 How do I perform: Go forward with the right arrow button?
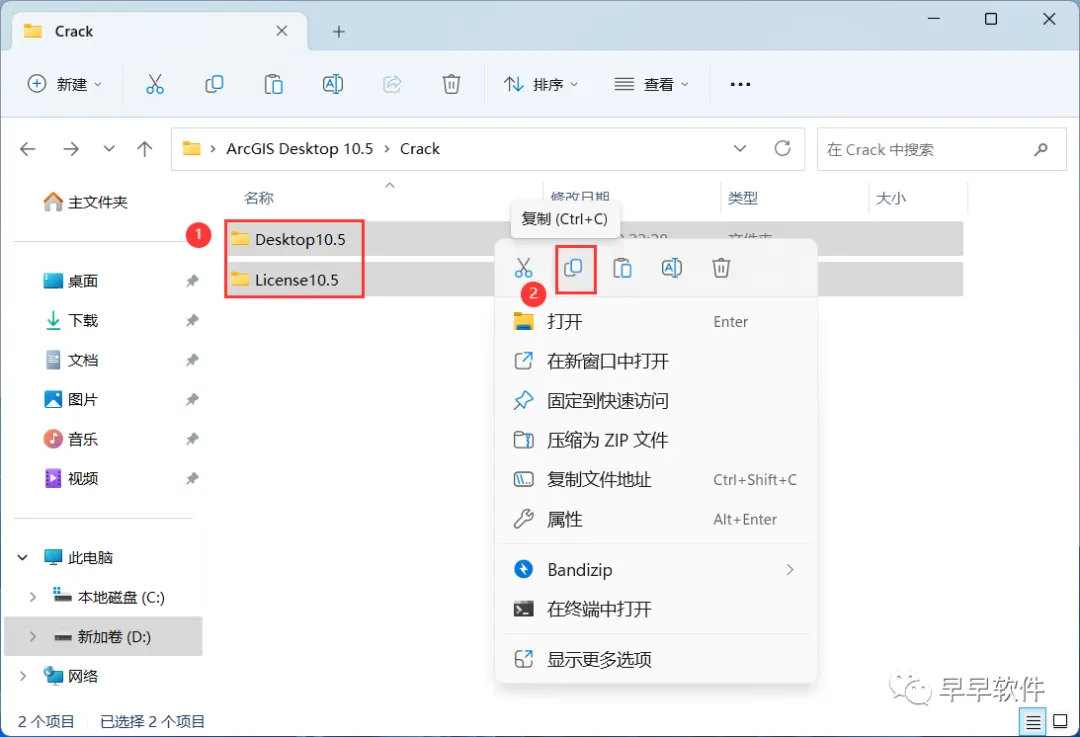pos(71,149)
